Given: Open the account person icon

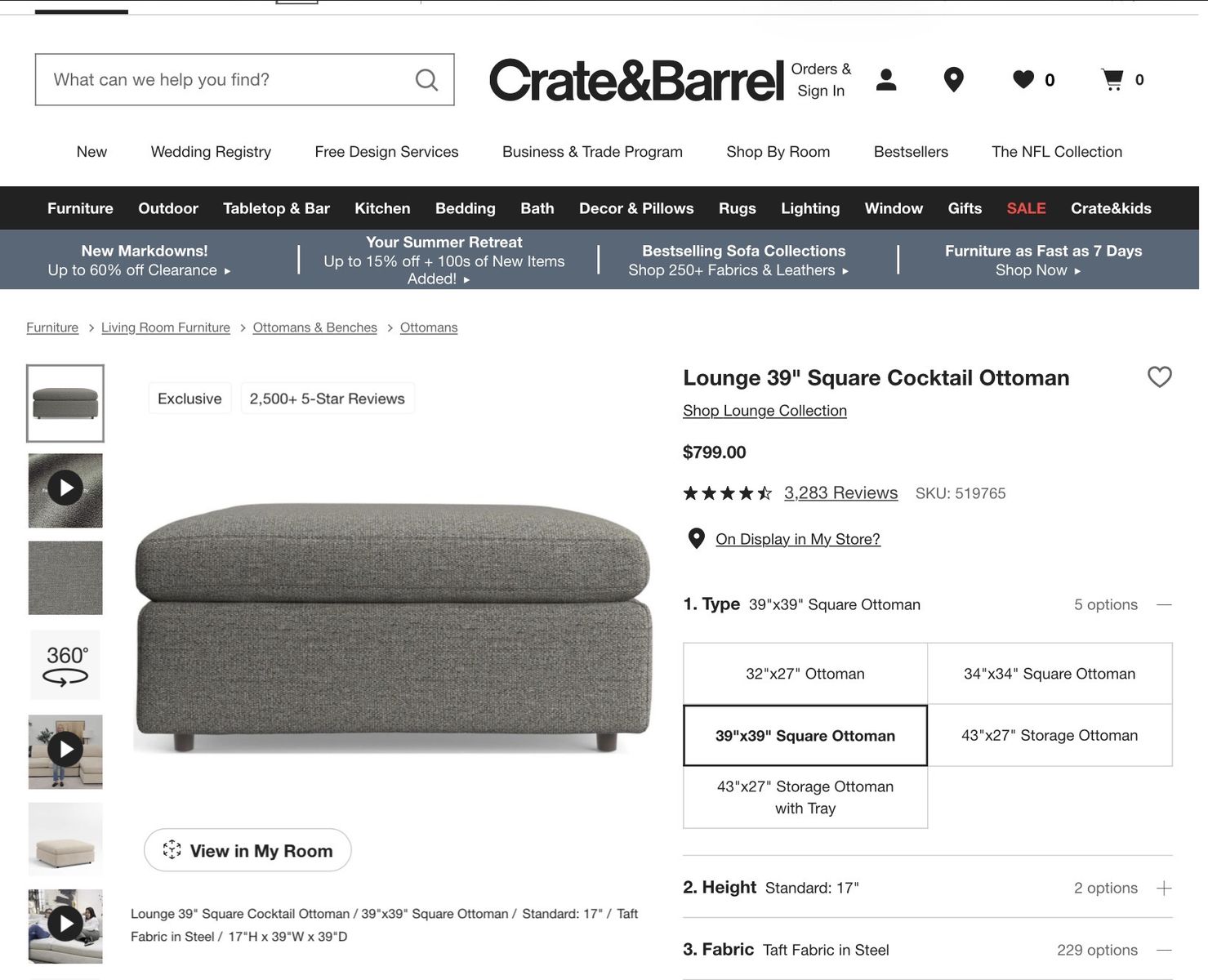Looking at the screenshot, I should click(886, 79).
